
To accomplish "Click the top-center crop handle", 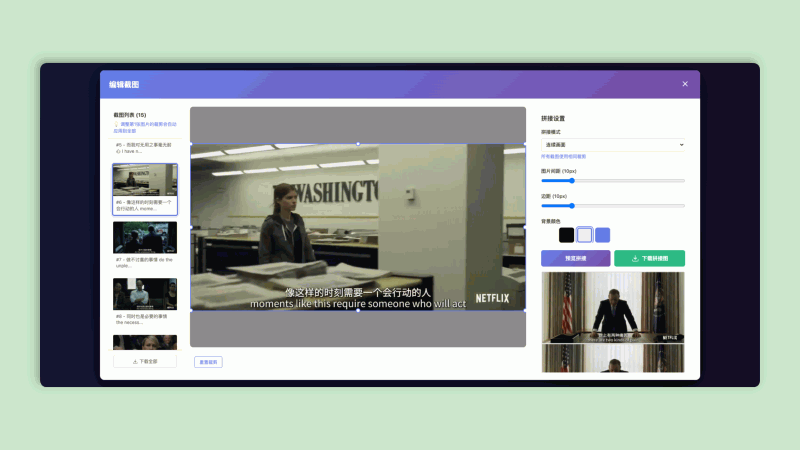I will point(358,144).
